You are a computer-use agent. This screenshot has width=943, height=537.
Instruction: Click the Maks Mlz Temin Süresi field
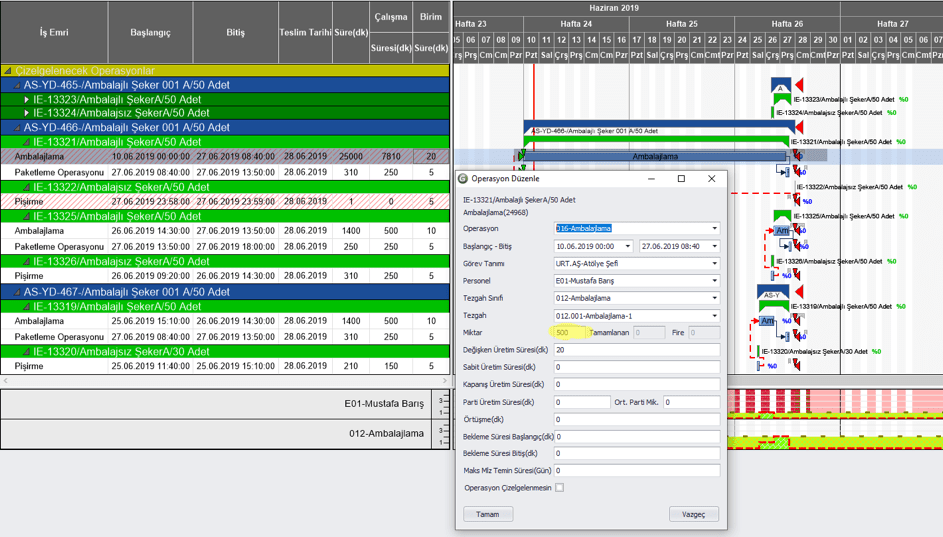636,470
